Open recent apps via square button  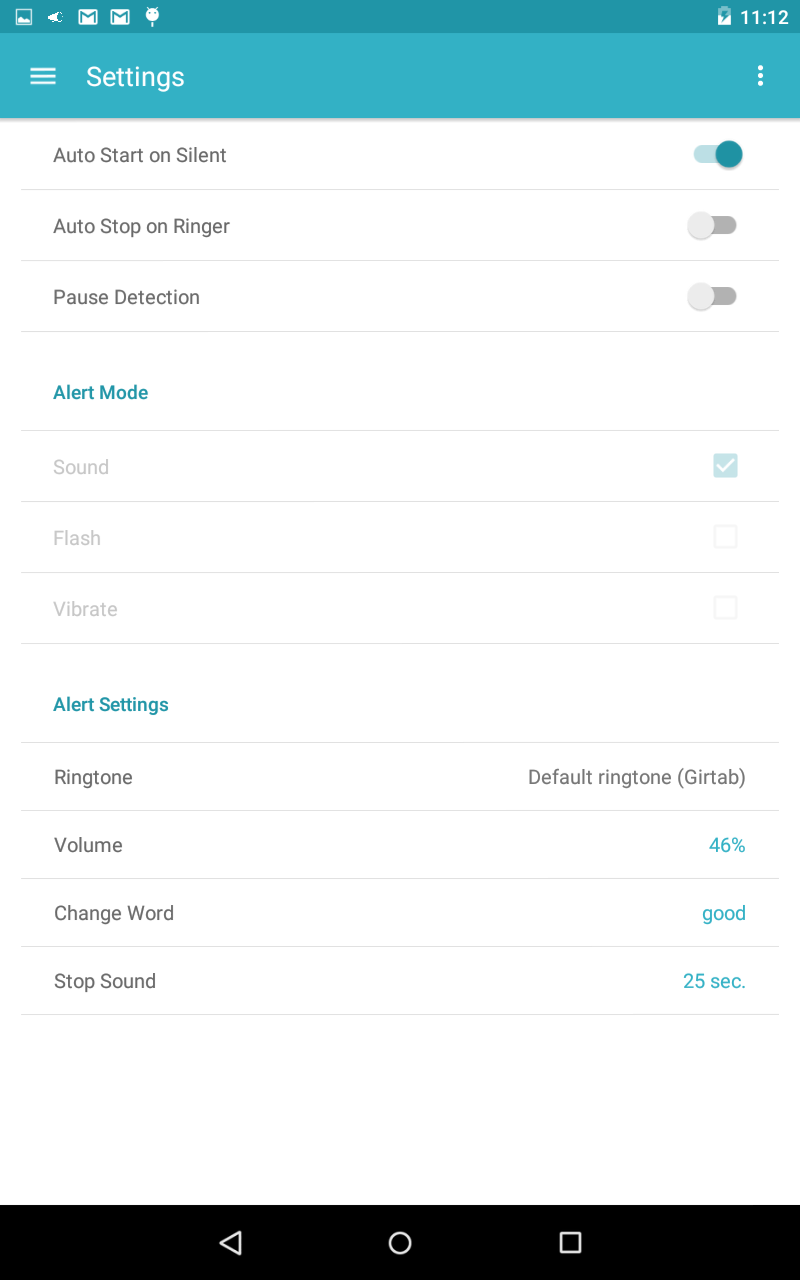570,1242
